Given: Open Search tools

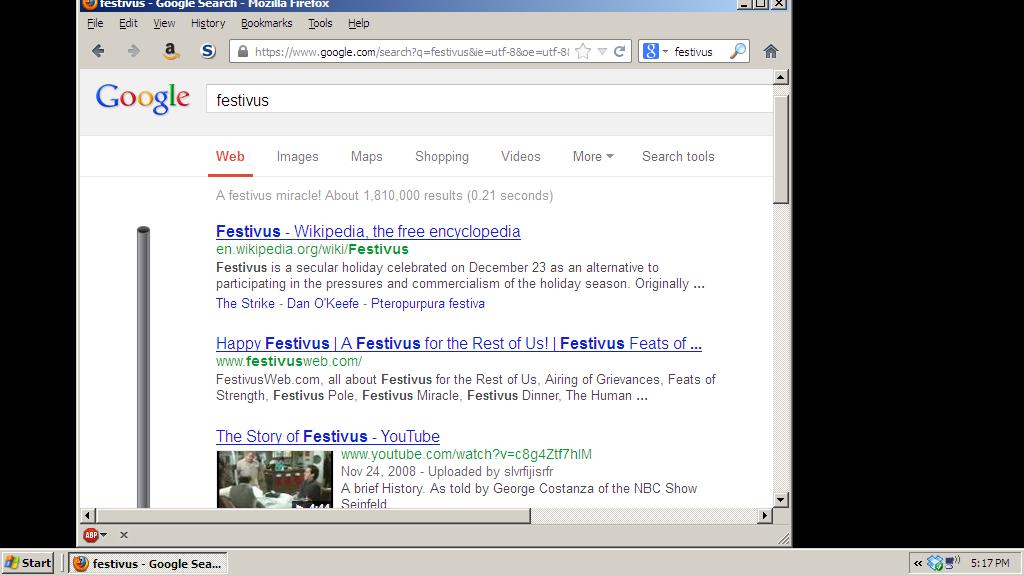Looking at the screenshot, I should [x=678, y=157].
